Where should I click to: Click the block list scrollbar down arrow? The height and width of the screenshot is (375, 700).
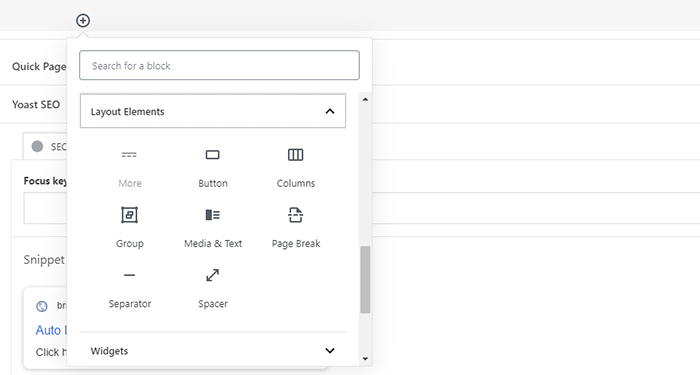(365, 358)
